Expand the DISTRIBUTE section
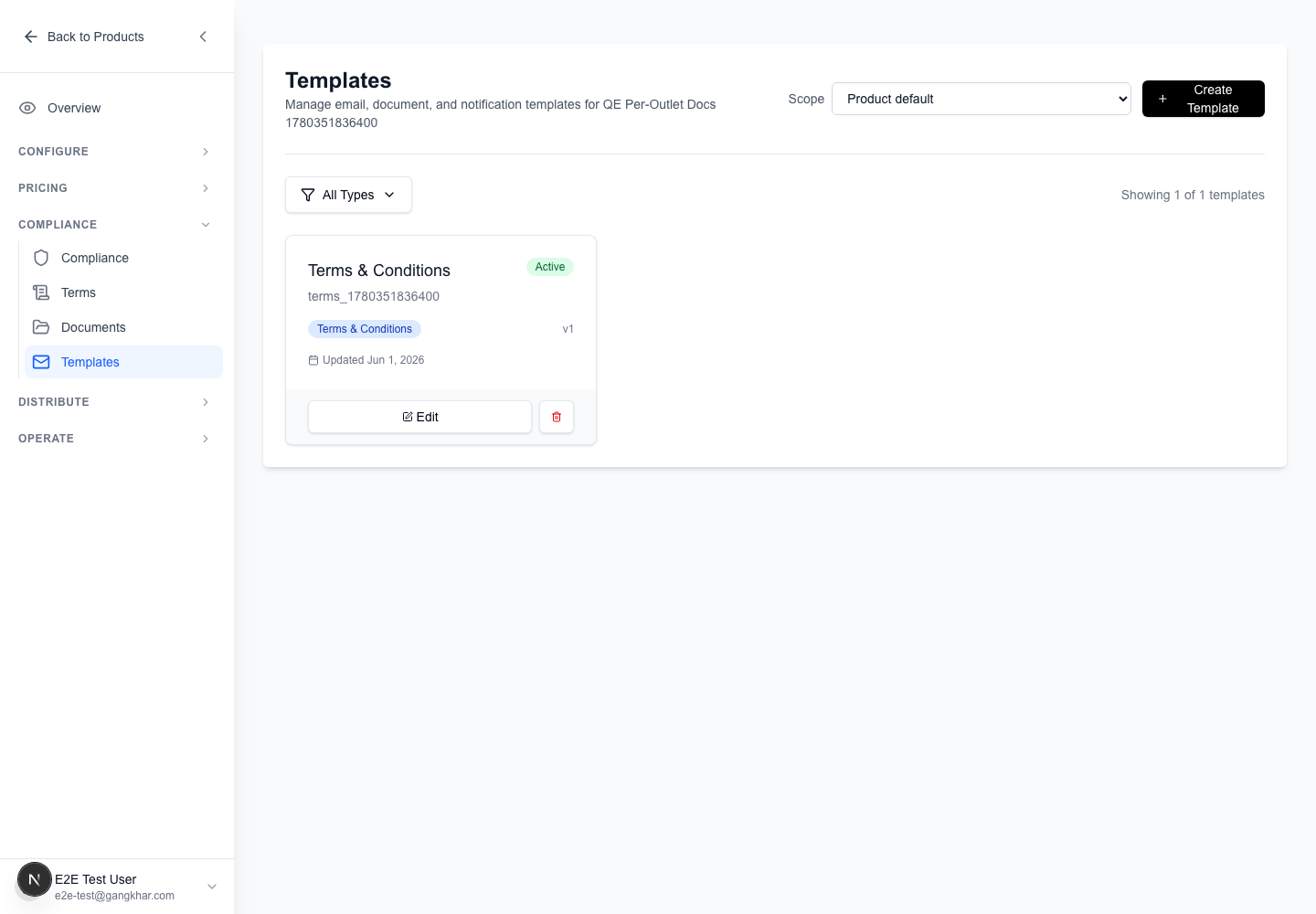Image resolution: width=1316 pixels, height=914 pixels. [117, 402]
